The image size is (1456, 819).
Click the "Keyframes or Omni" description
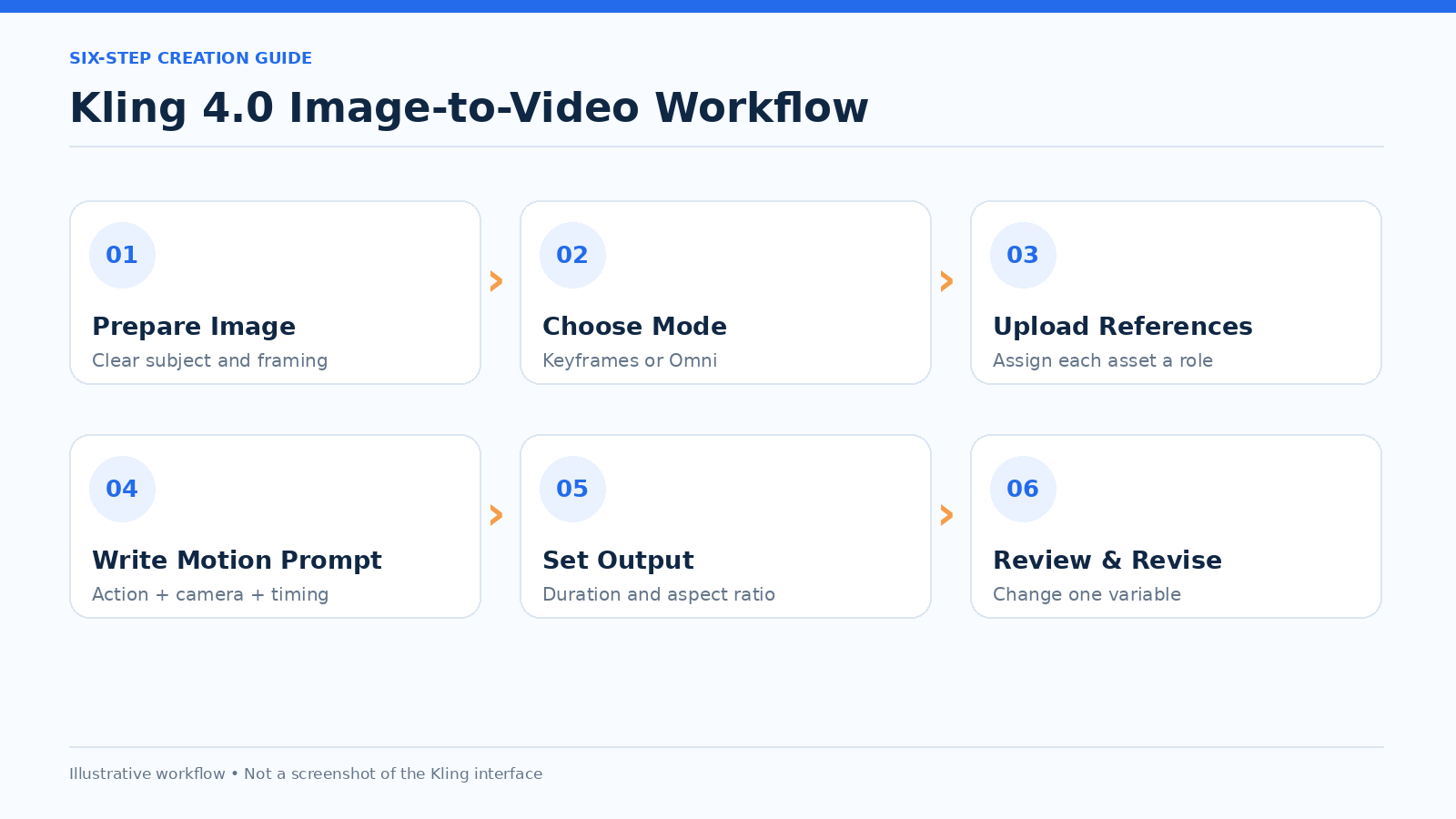630,361
